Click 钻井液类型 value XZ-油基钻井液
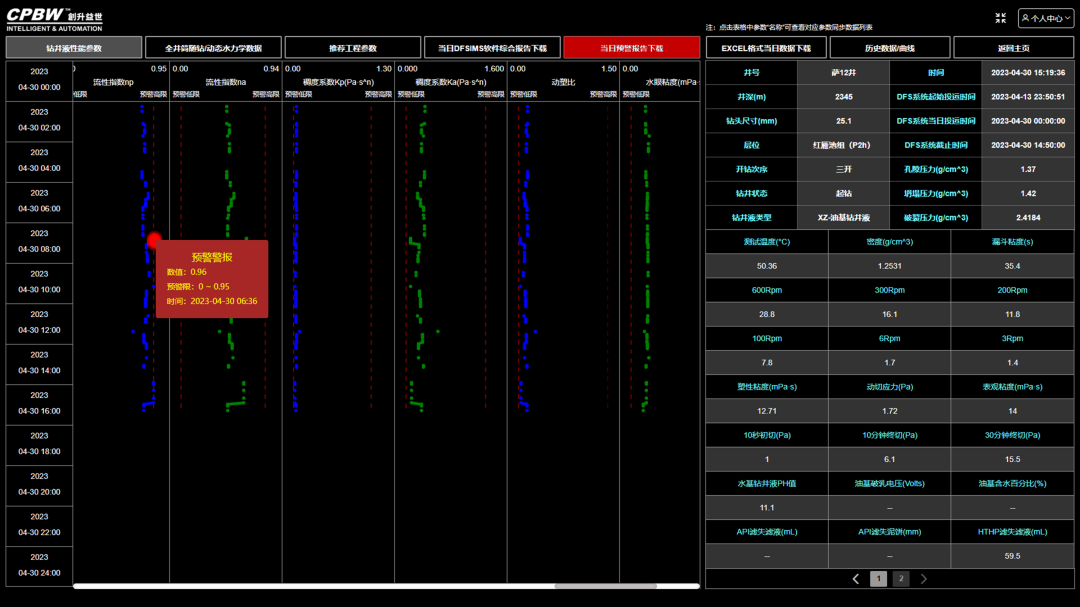Image resolution: width=1080 pixels, height=607 pixels. [x=844, y=218]
